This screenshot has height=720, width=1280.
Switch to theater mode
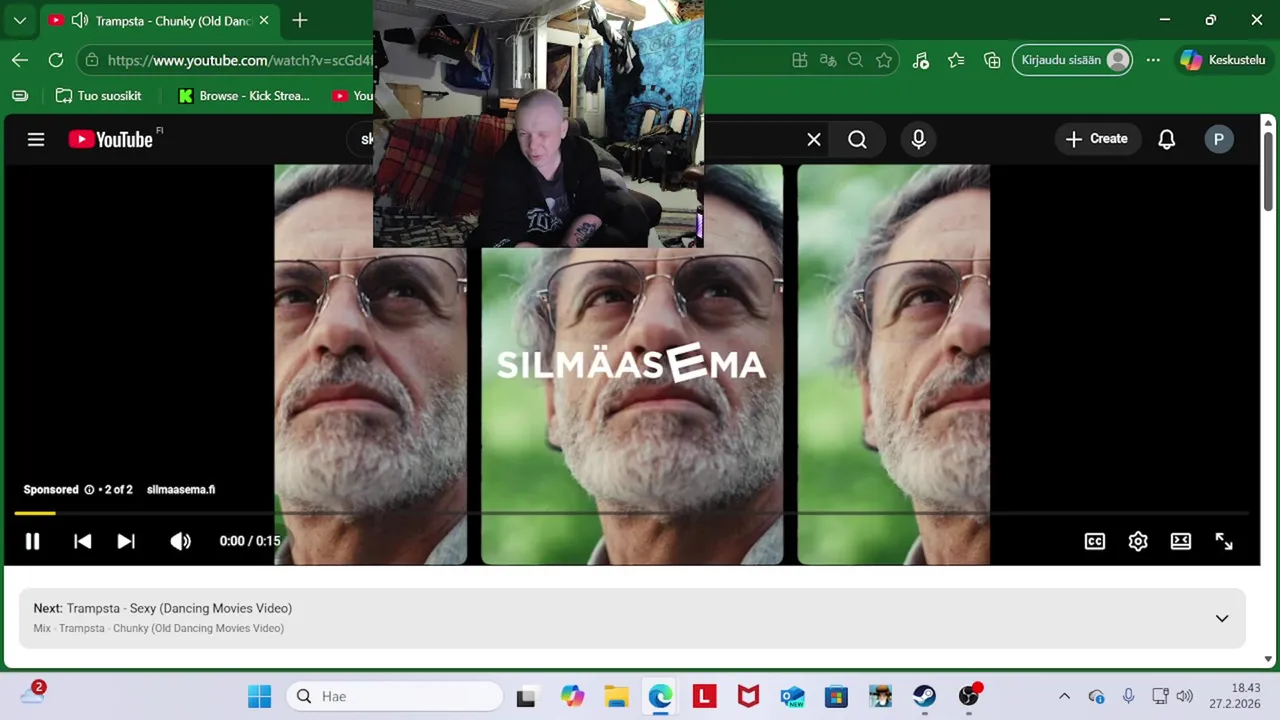[1181, 541]
